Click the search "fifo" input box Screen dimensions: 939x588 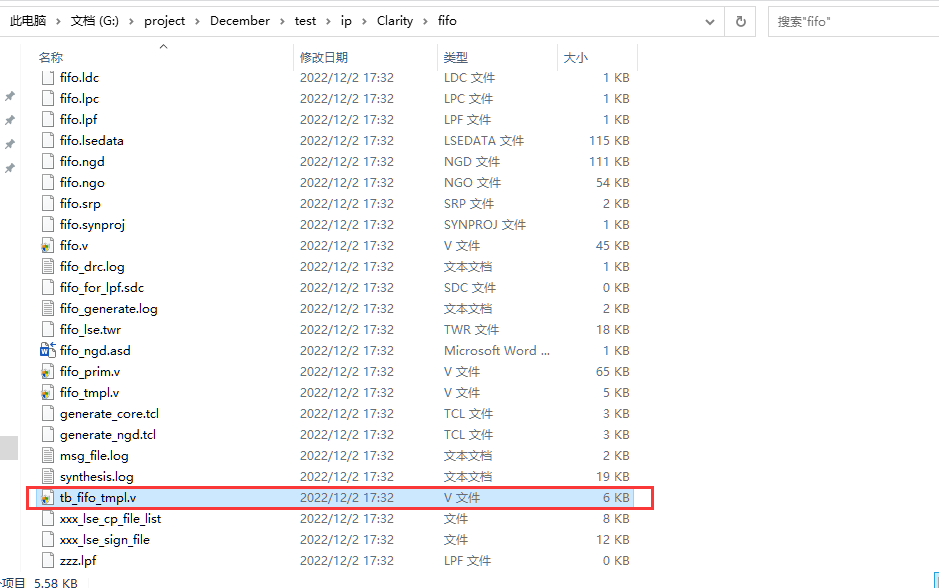point(853,22)
